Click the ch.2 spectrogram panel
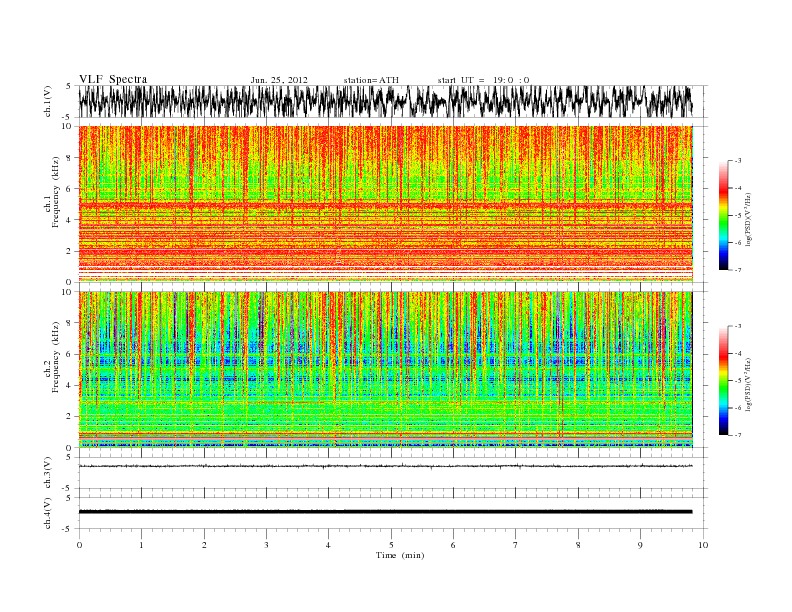This screenshot has width=792, height=612. click(x=385, y=369)
